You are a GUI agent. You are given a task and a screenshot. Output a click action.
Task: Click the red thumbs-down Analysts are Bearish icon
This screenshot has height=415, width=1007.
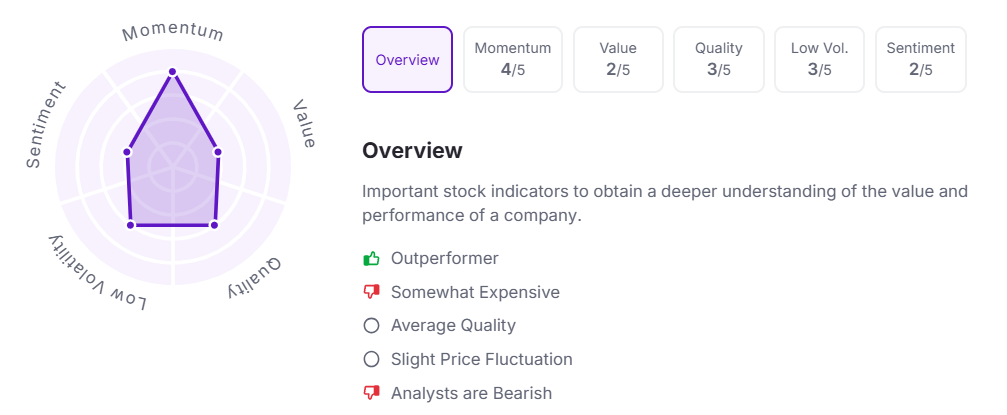click(372, 394)
